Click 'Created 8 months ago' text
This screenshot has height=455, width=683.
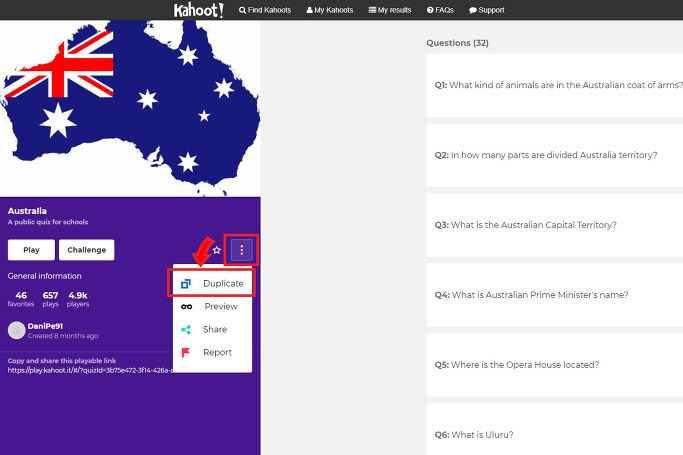[x=63, y=336]
